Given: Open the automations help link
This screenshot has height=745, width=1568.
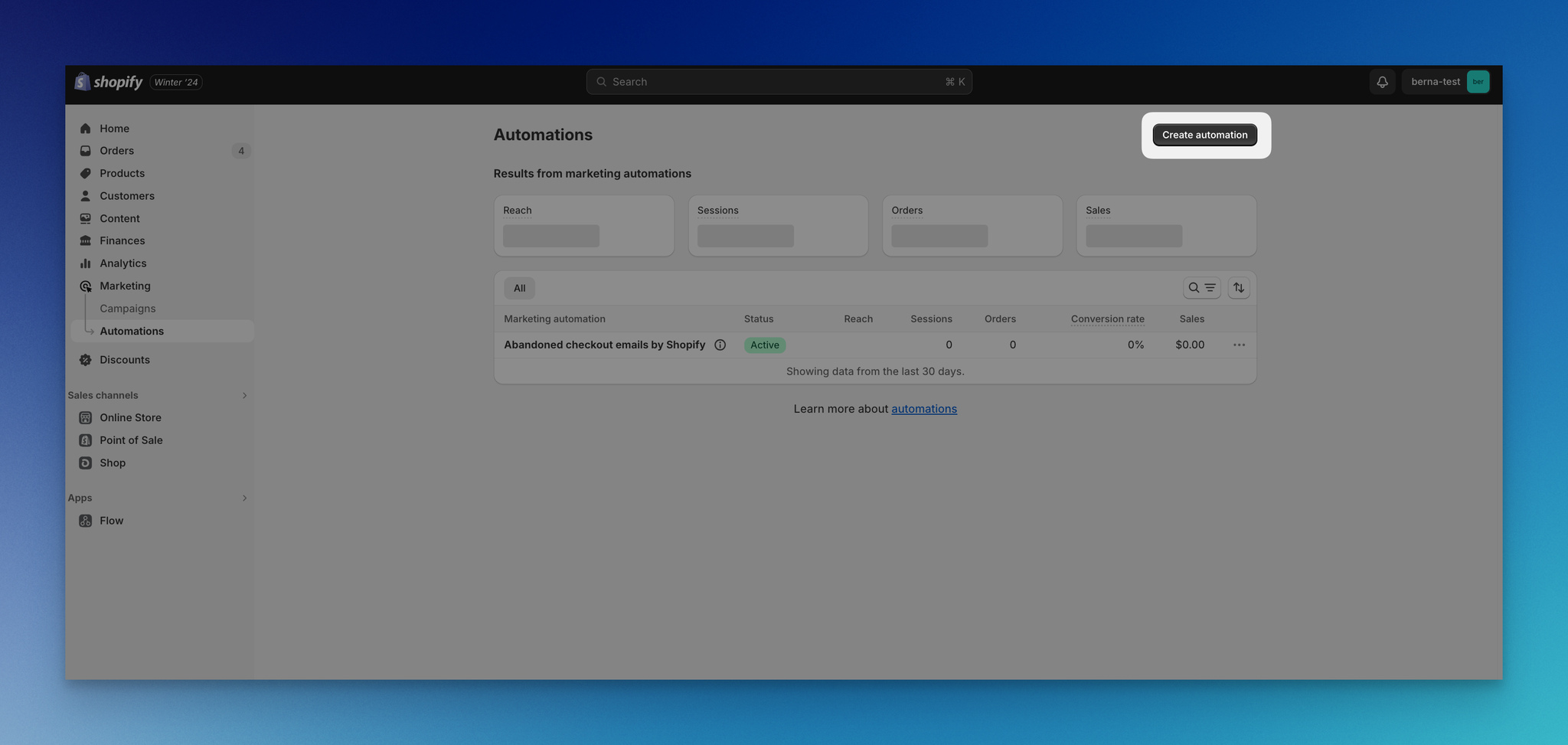Looking at the screenshot, I should pyautogui.click(x=924, y=409).
